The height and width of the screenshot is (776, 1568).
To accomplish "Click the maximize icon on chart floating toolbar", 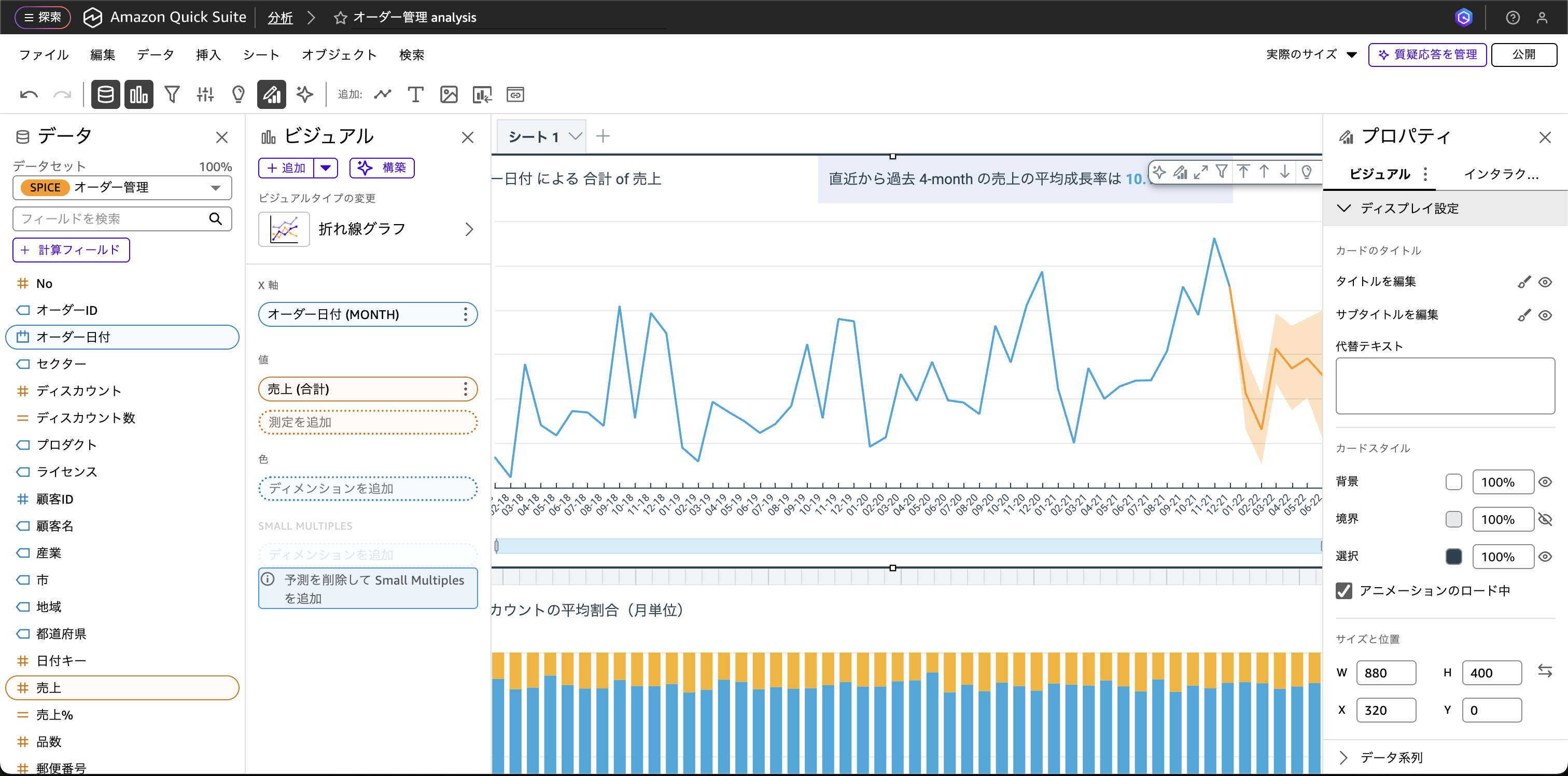I will (x=1201, y=172).
